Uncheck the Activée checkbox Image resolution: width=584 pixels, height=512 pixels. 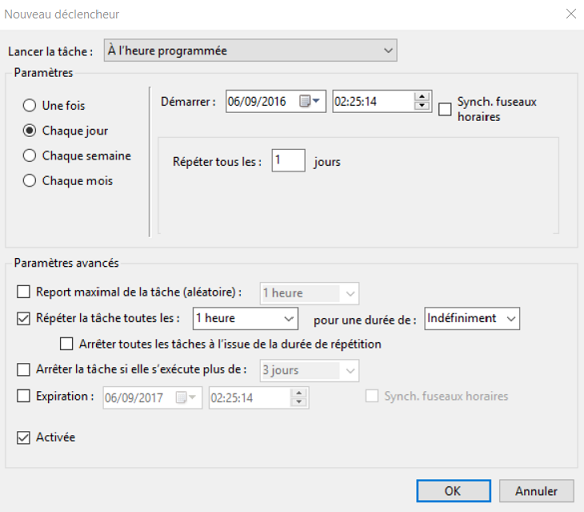pos(23,438)
